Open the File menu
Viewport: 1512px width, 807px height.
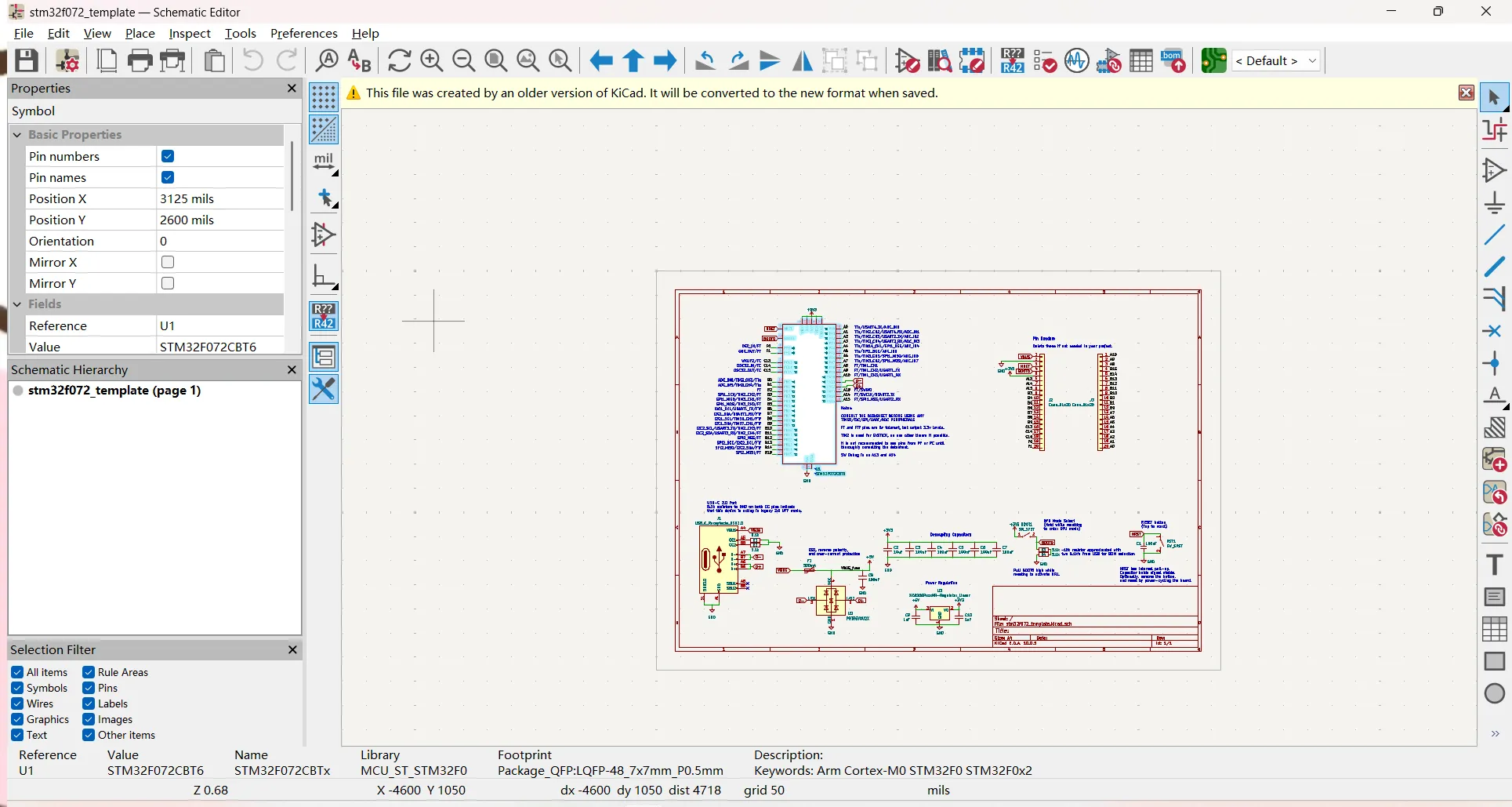pos(24,33)
